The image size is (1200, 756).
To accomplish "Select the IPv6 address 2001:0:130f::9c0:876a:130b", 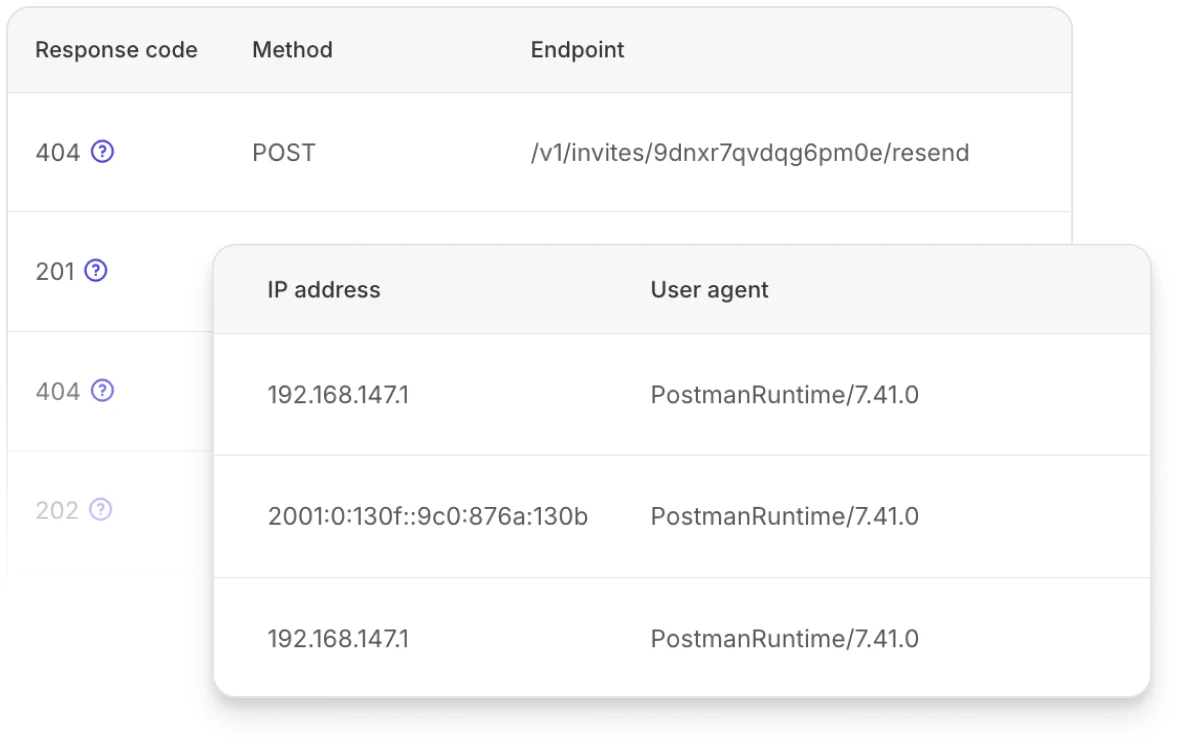I will tap(428, 517).
